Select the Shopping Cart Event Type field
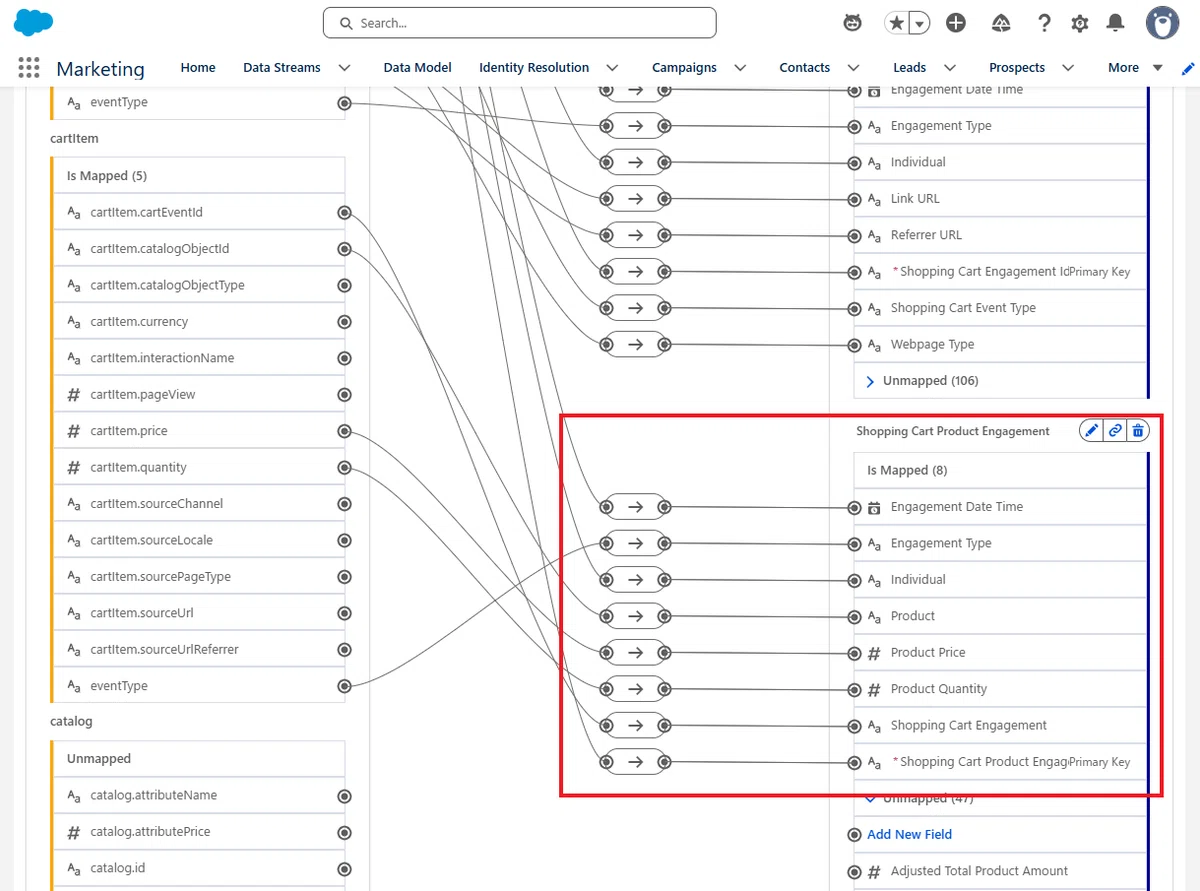Image resolution: width=1200 pixels, height=891 pixels. tap(999, 308)
